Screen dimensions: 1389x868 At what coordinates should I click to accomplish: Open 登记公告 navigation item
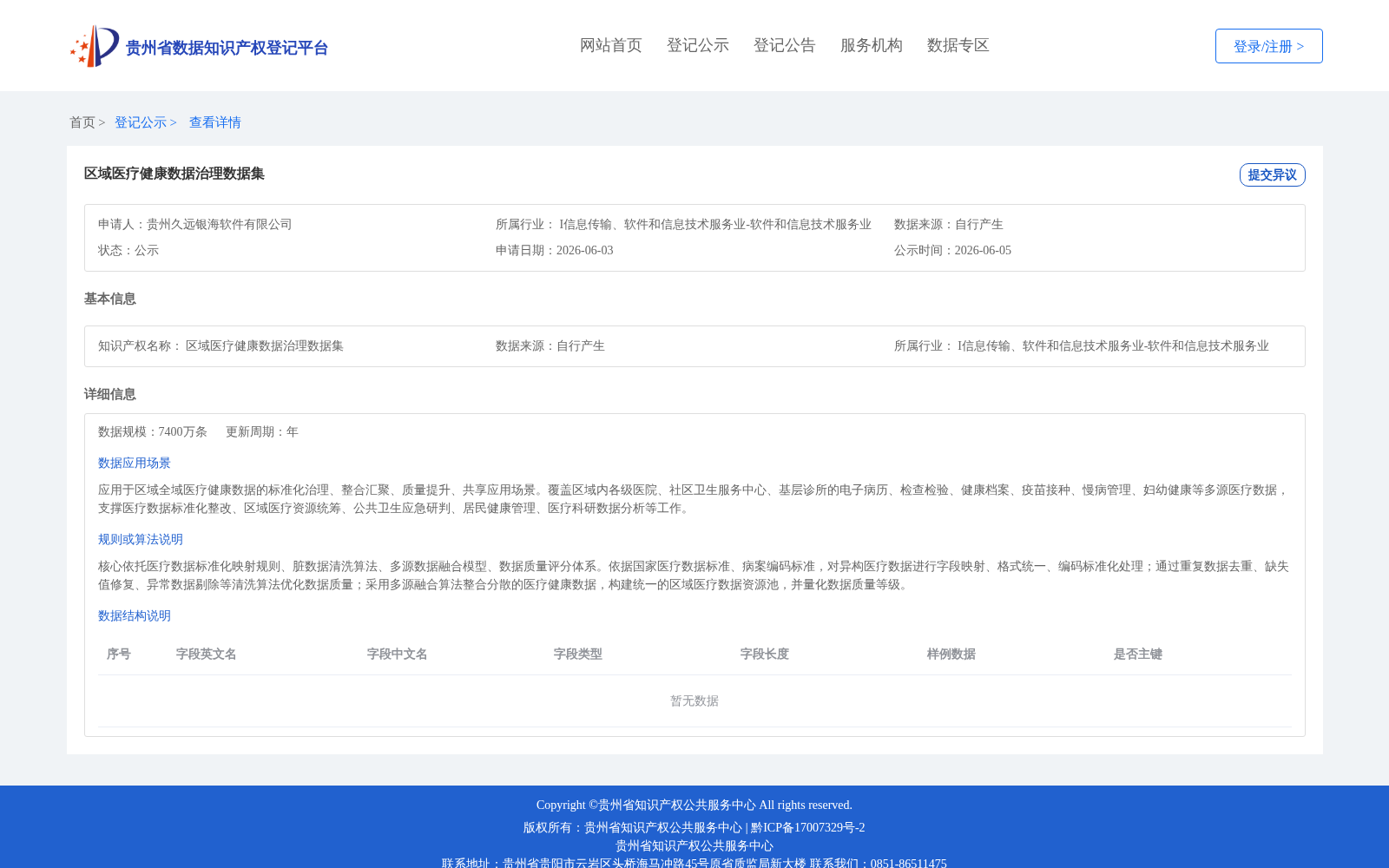point(785,45)
